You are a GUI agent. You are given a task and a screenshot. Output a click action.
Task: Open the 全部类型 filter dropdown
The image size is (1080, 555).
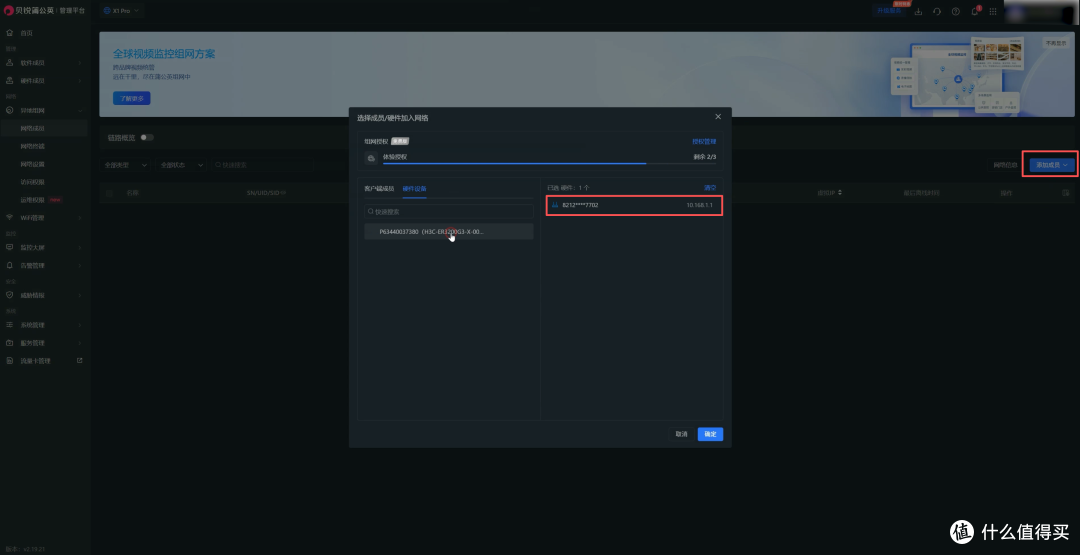pyautogui.click(x=125, y=165)
